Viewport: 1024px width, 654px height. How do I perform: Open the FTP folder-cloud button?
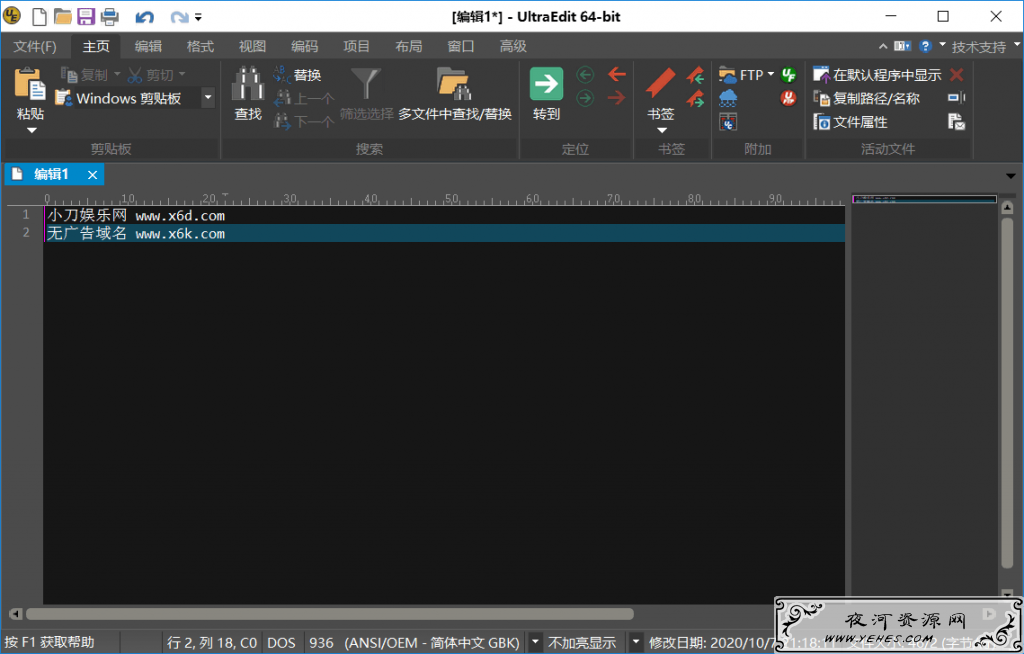pos(741,75)
